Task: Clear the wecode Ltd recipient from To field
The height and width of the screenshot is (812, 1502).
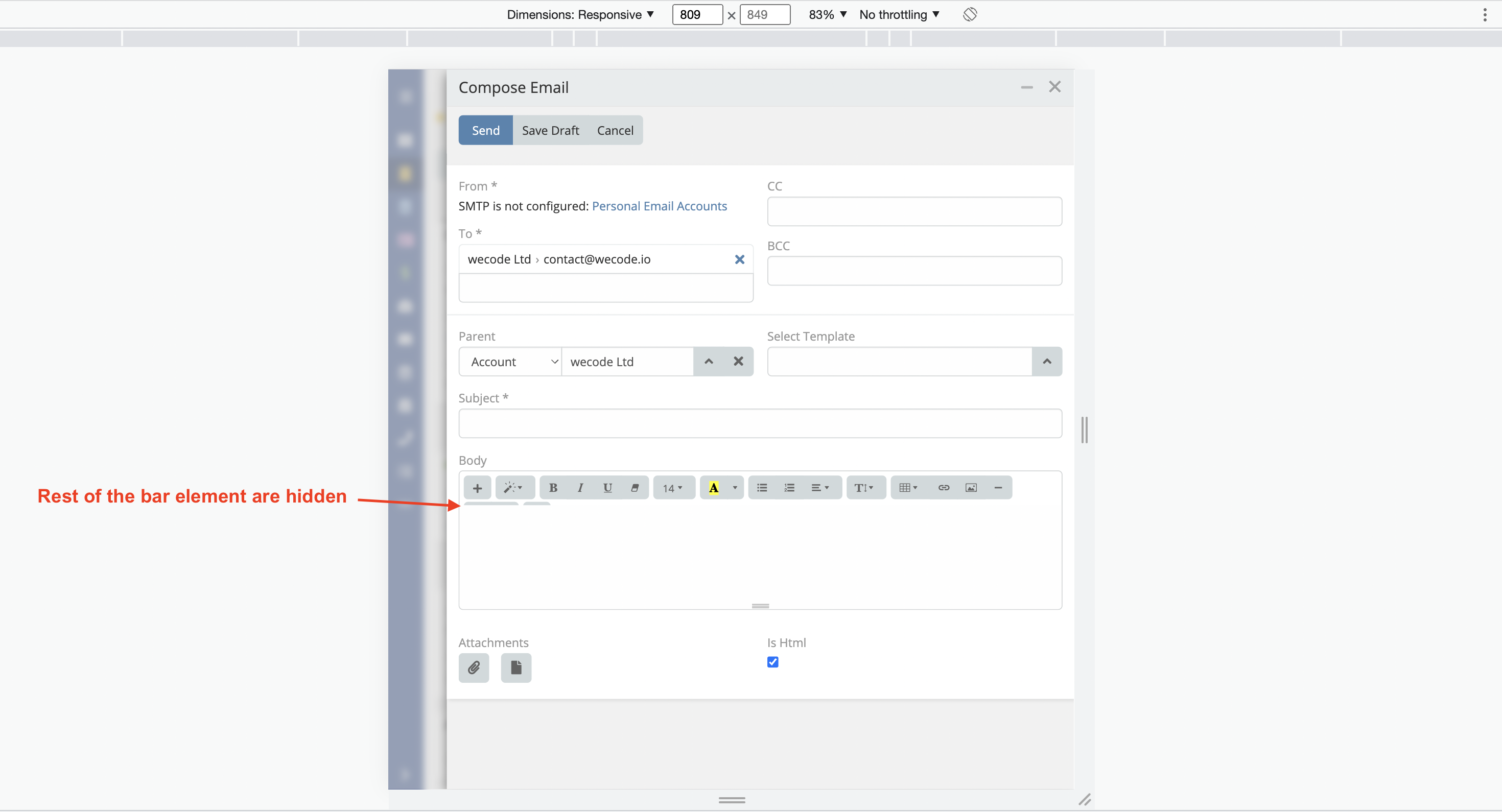Action: (739, 259)
